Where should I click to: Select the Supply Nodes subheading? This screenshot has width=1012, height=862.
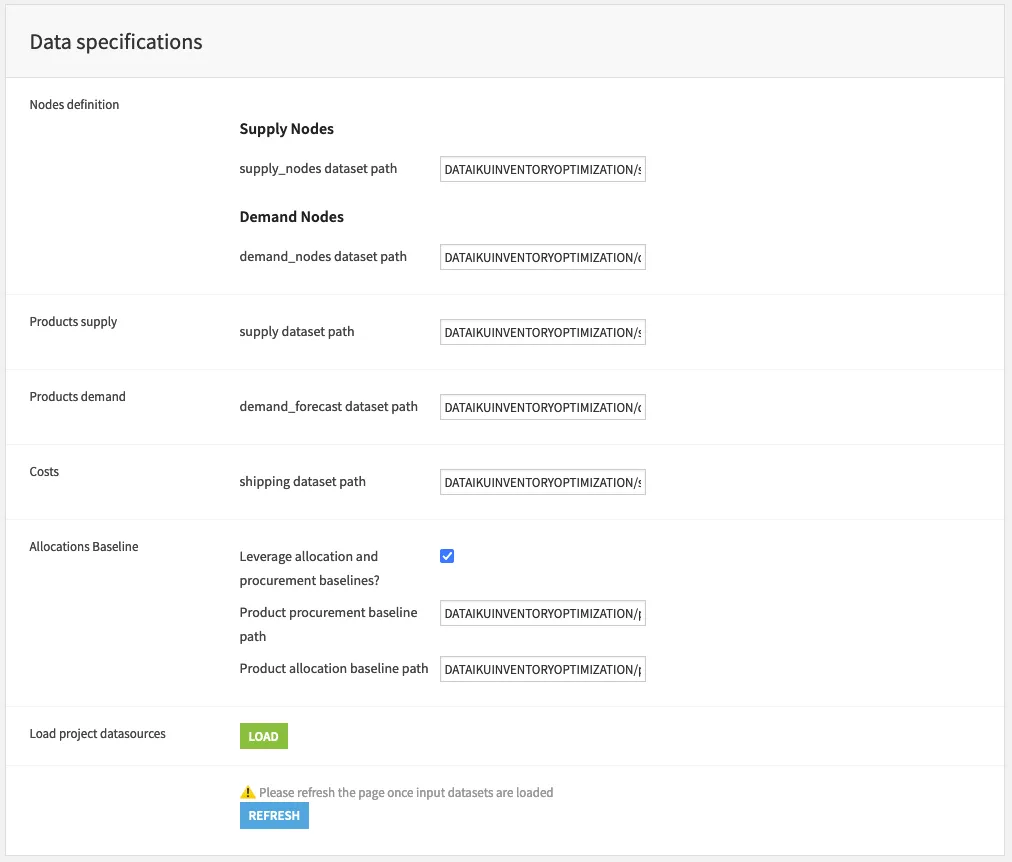(286, 129)
